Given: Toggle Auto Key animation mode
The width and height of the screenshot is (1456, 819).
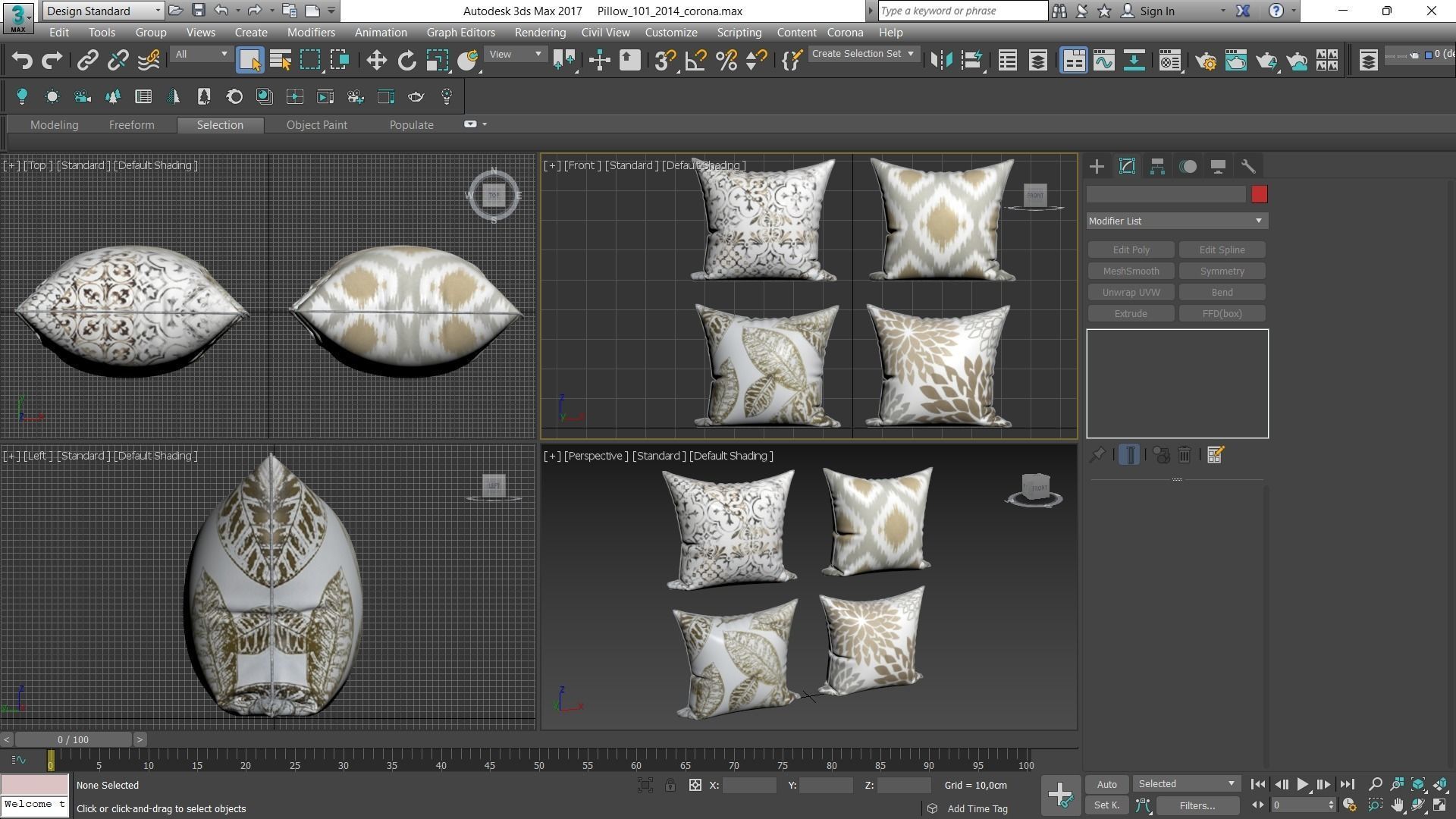Looking at the screenshot, I should 1106,784.
